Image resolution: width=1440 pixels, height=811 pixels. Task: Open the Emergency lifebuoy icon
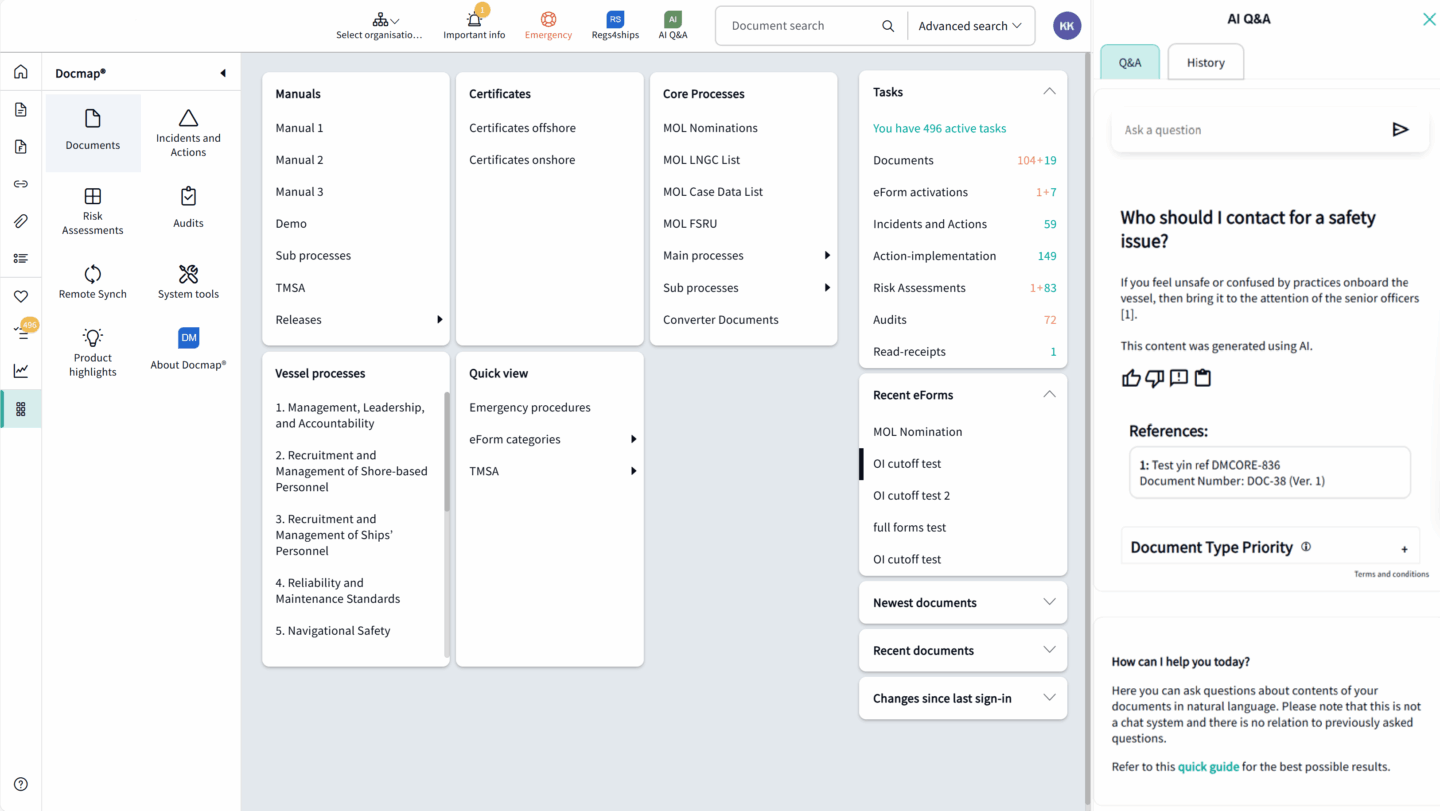coord(548,20)
